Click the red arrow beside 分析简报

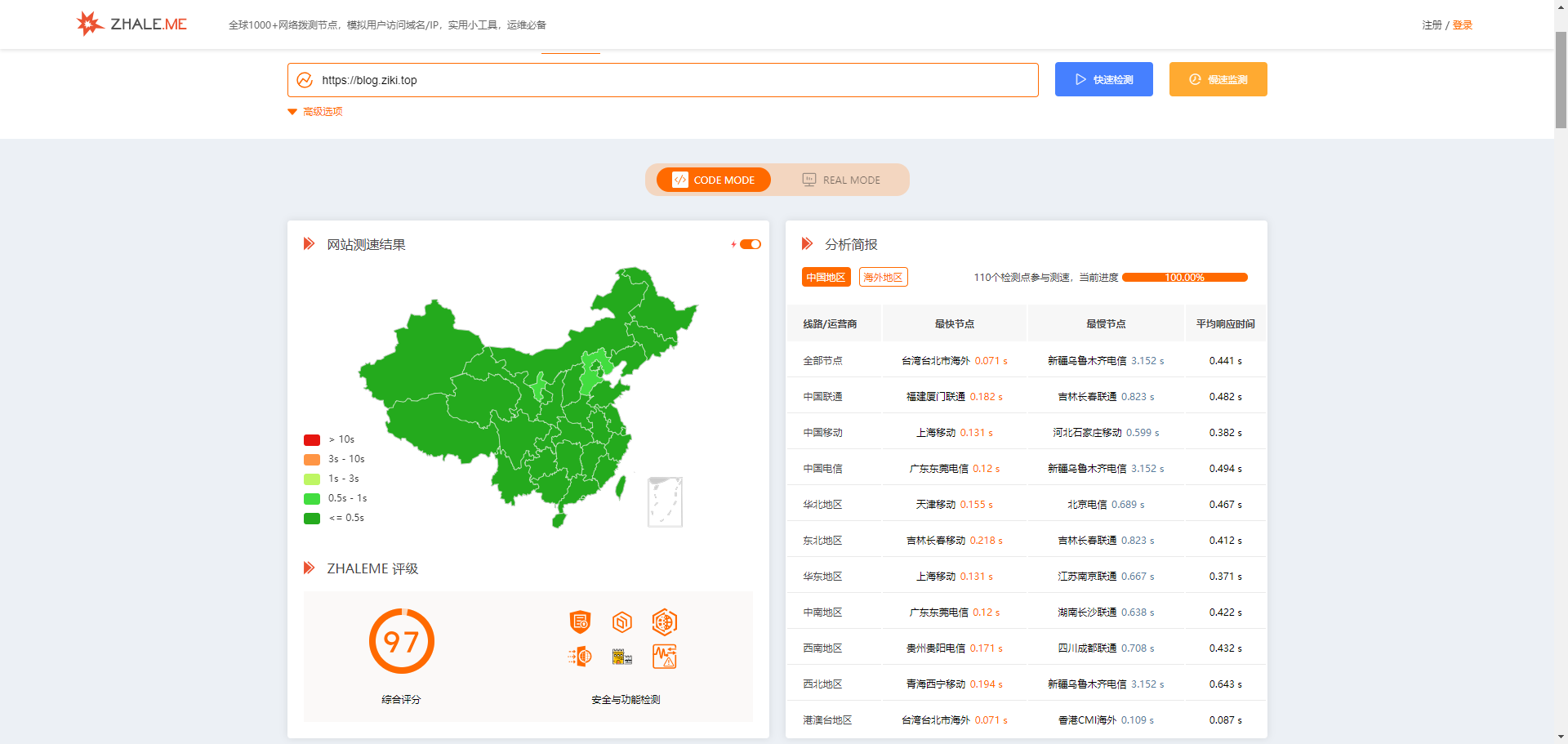[808, 244]
